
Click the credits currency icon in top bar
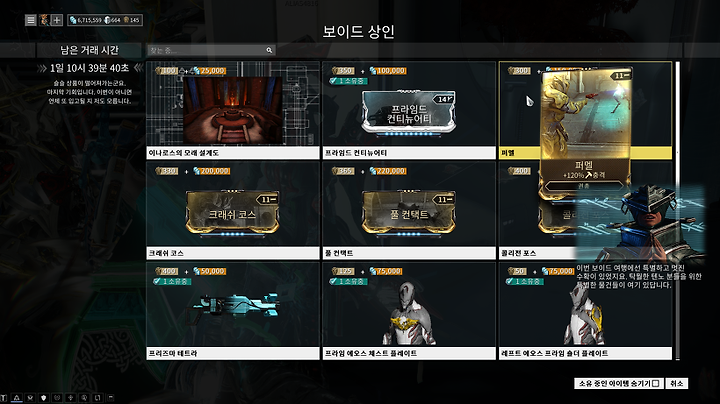(73, 20)
